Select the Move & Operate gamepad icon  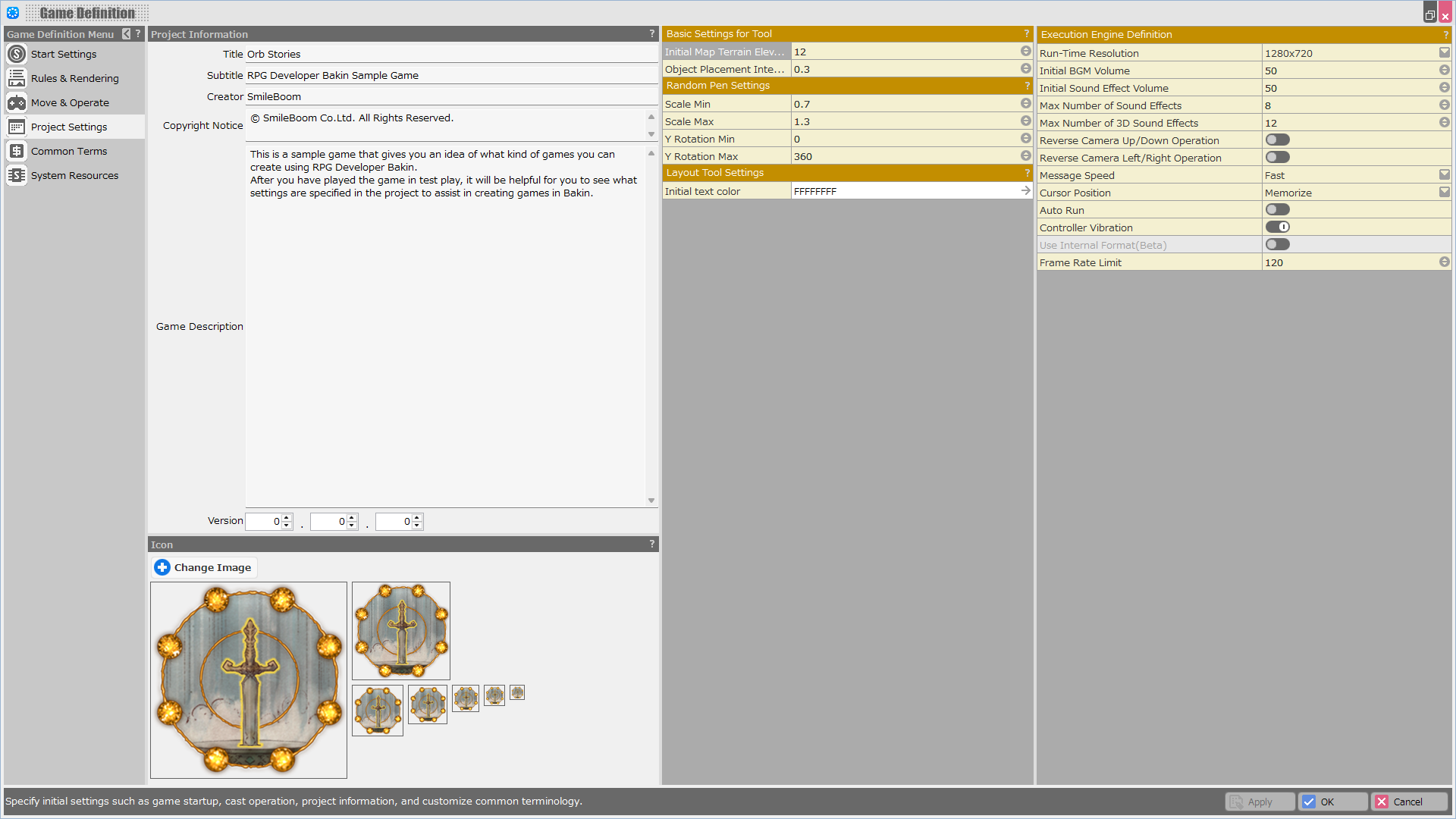click(x=17, y=102)
